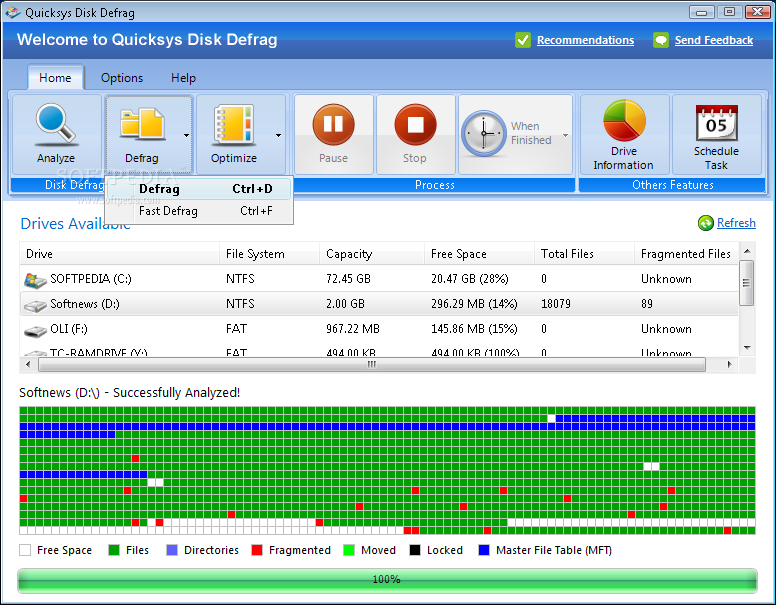
Task: Click the Analyze magnifier icon
Action: (x=55, y=123)
